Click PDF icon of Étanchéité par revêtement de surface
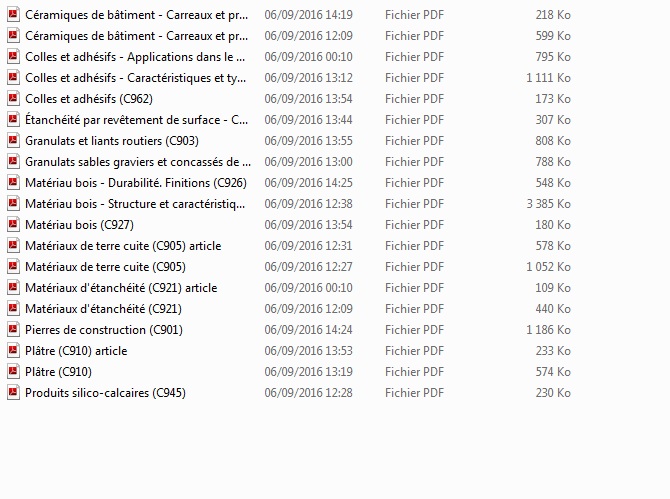 [x=13, y=120]
